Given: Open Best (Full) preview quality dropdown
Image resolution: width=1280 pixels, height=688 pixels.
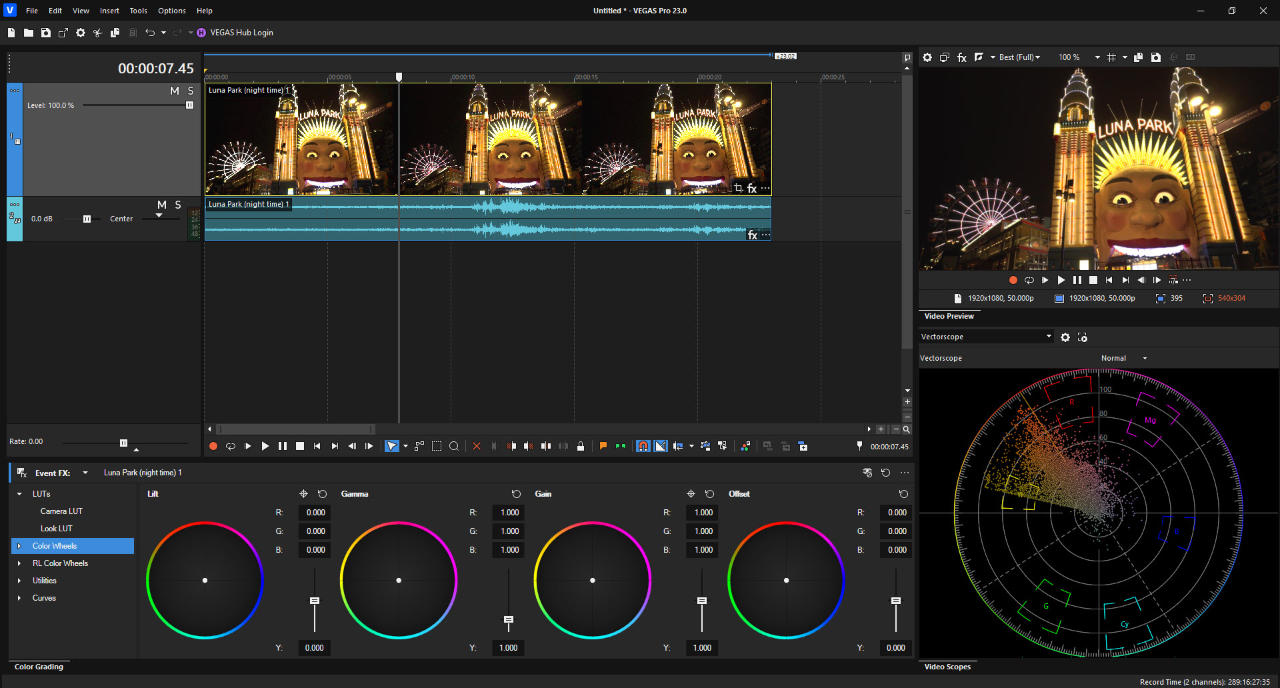Looking at the screenshot, I should [1019, 58].
